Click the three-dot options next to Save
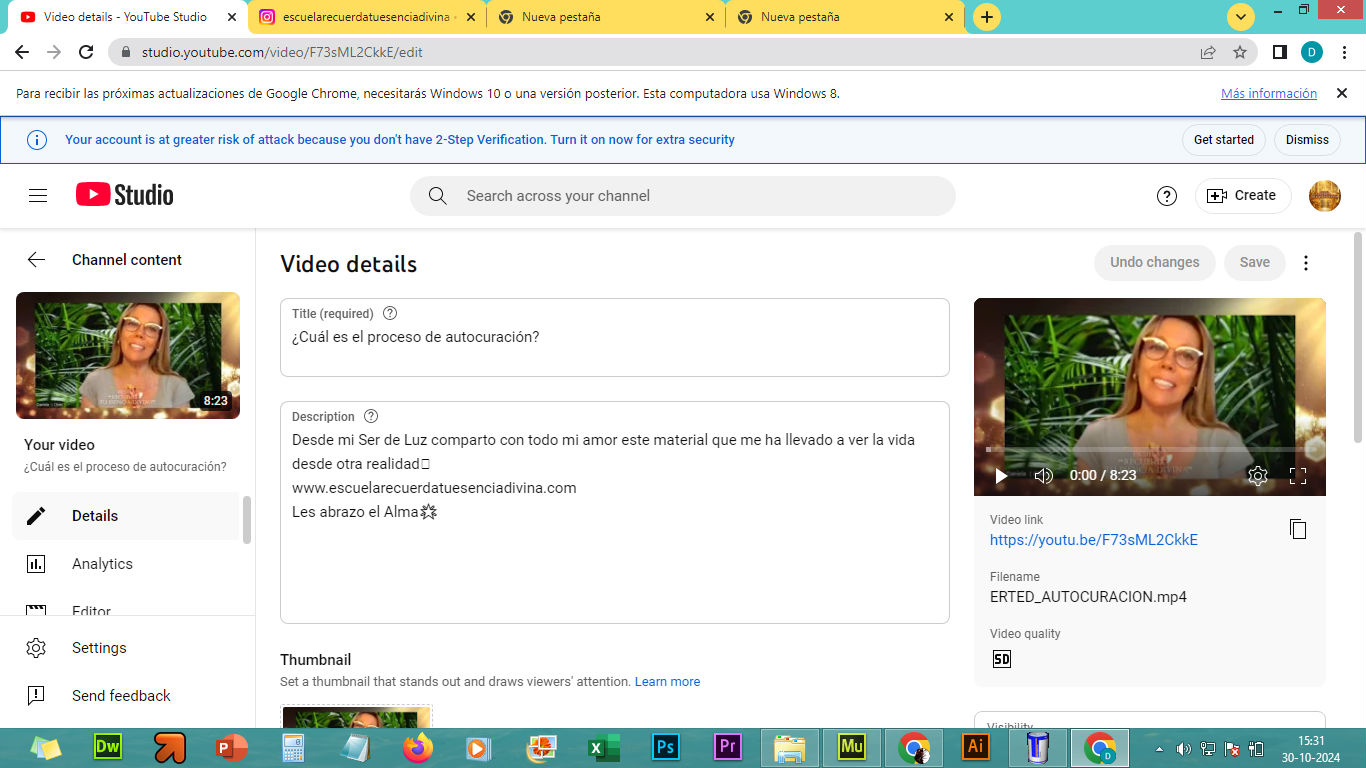This screenshot has width=1366, height=768. click(1305, 263)
